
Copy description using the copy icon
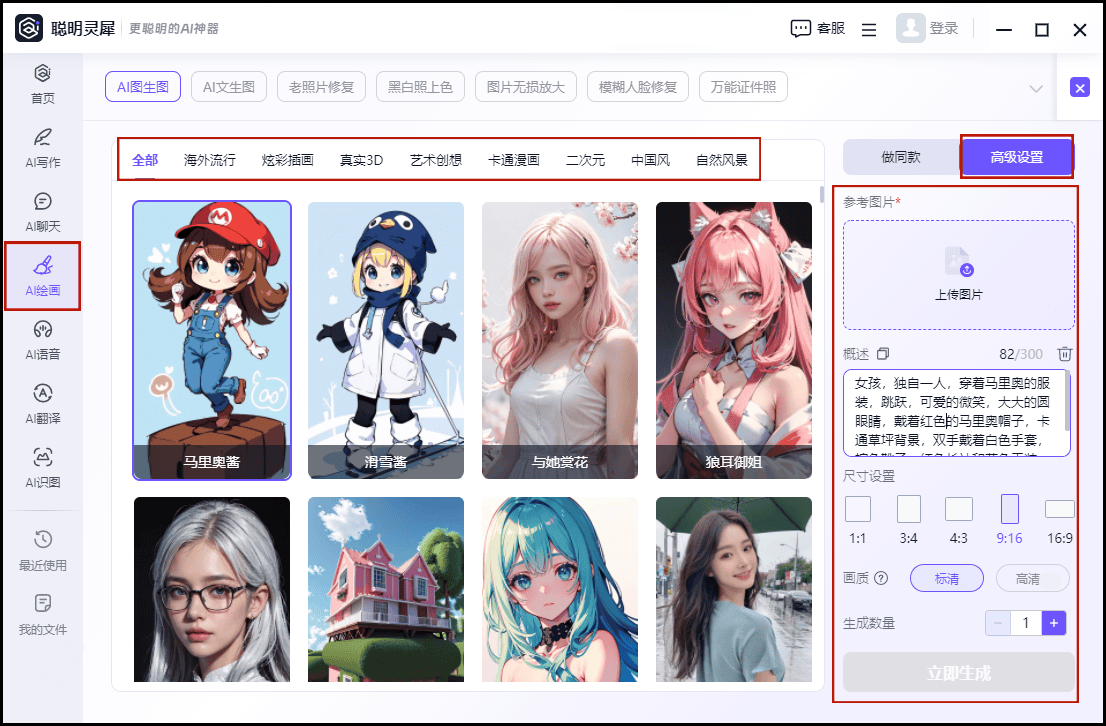[883, 354]
